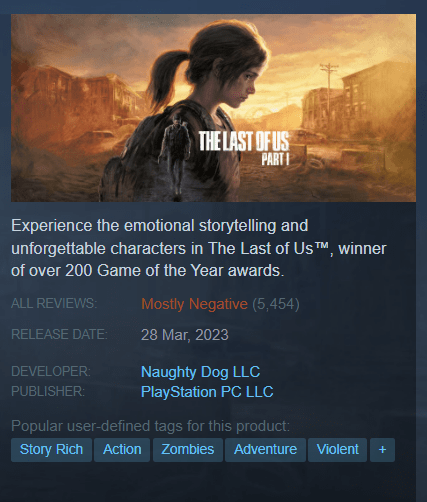This screenshot has width=427, height=502.
Task: Open Naughty Dog LLC developer page
Action: [200, 372]
